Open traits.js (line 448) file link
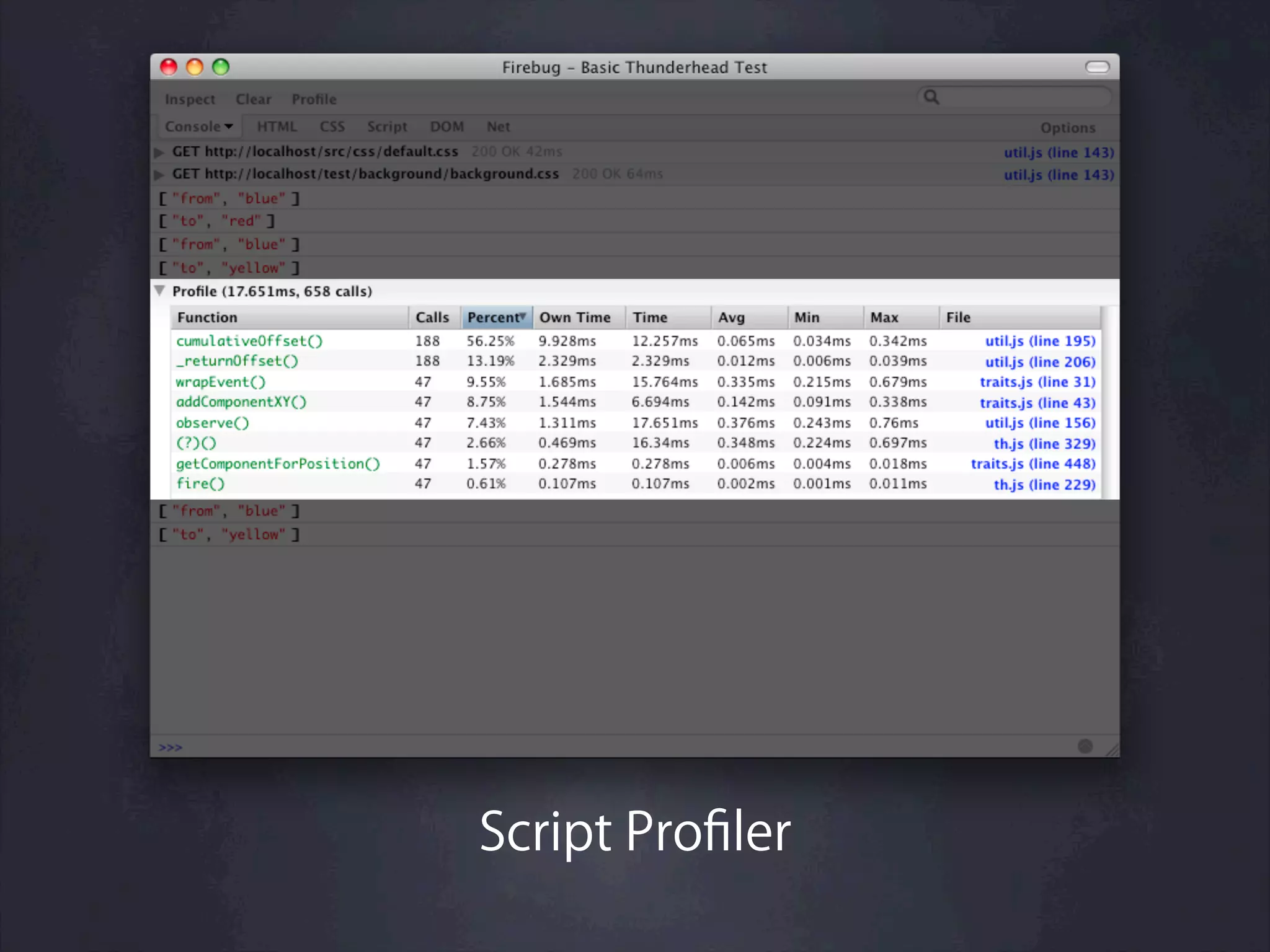 point(1033,464)
